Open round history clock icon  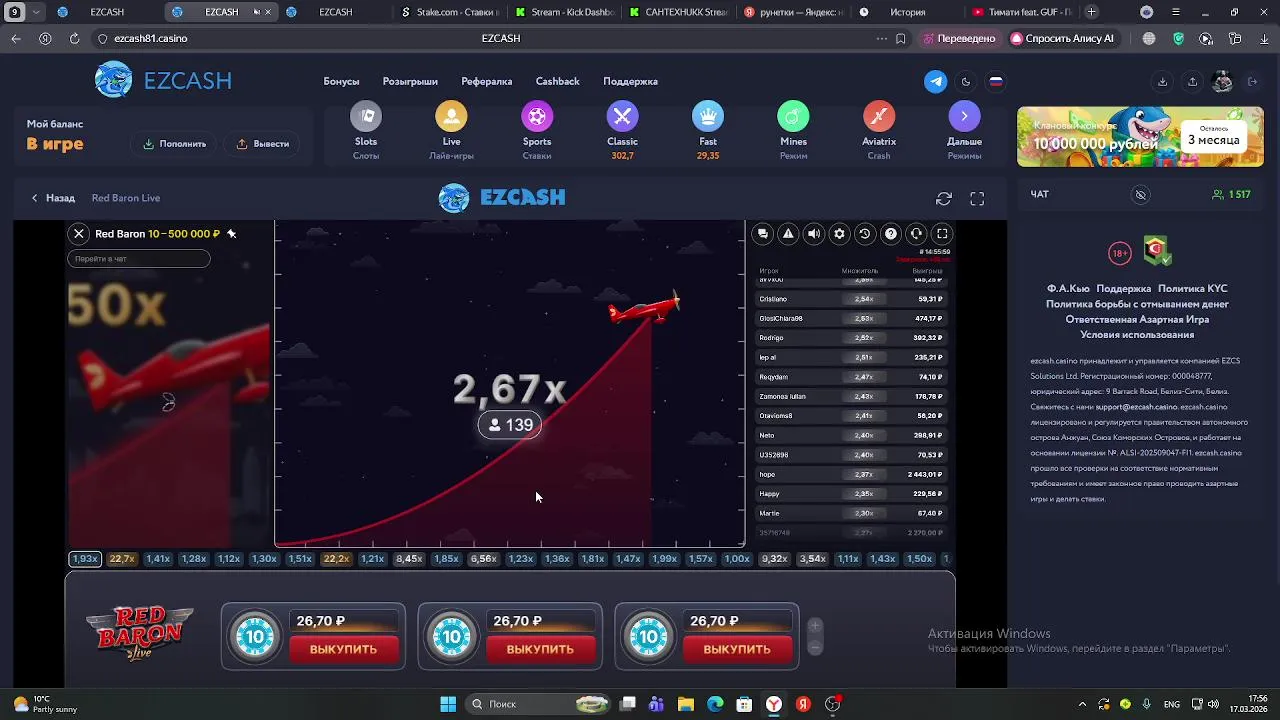(x=865, y=234)
